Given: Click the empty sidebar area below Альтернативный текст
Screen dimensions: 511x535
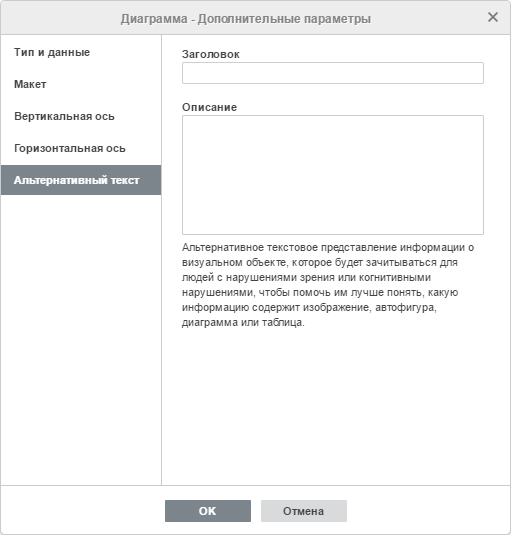Looking at the screenshot, I should click(81, 339).
